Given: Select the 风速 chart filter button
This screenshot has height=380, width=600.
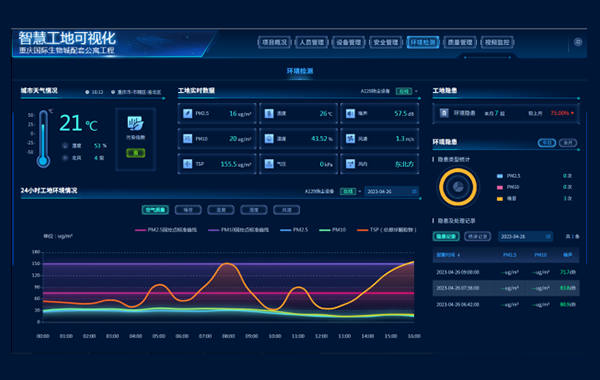Looking at the screenshot, I should (x=286, y=210).
